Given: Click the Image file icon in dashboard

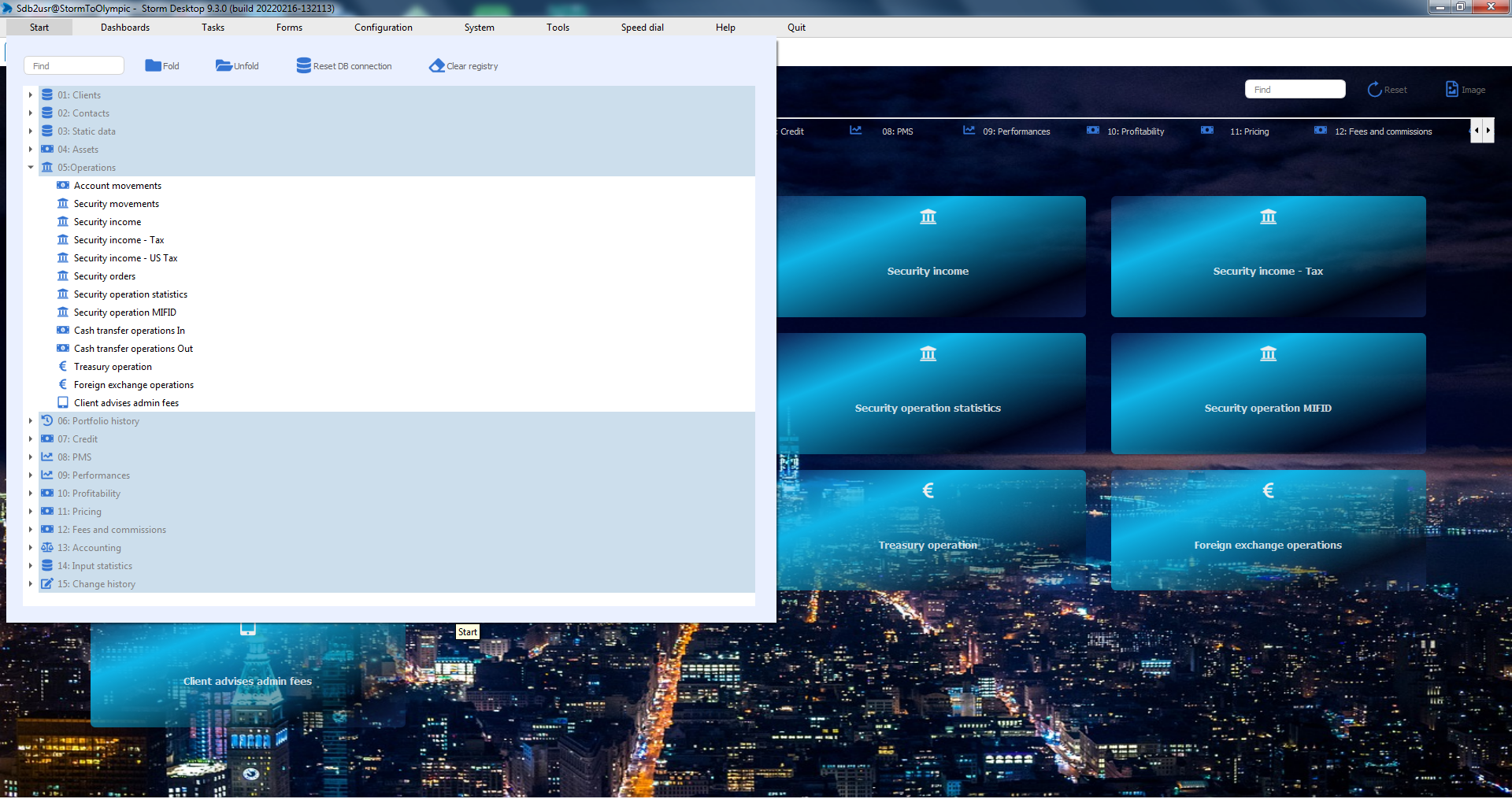Looking at the screenshot, I should coord(1451,89).
